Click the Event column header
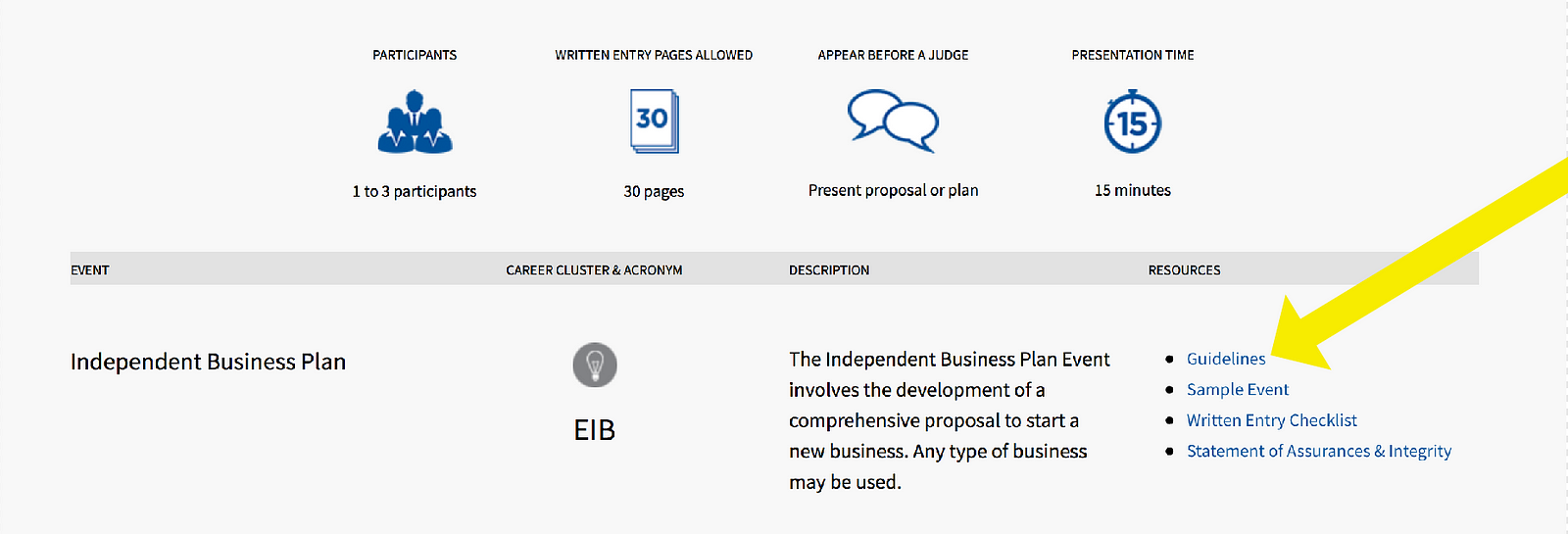Screen dimensions: 1568x534 pyautogui.click(x=90, y=269)
